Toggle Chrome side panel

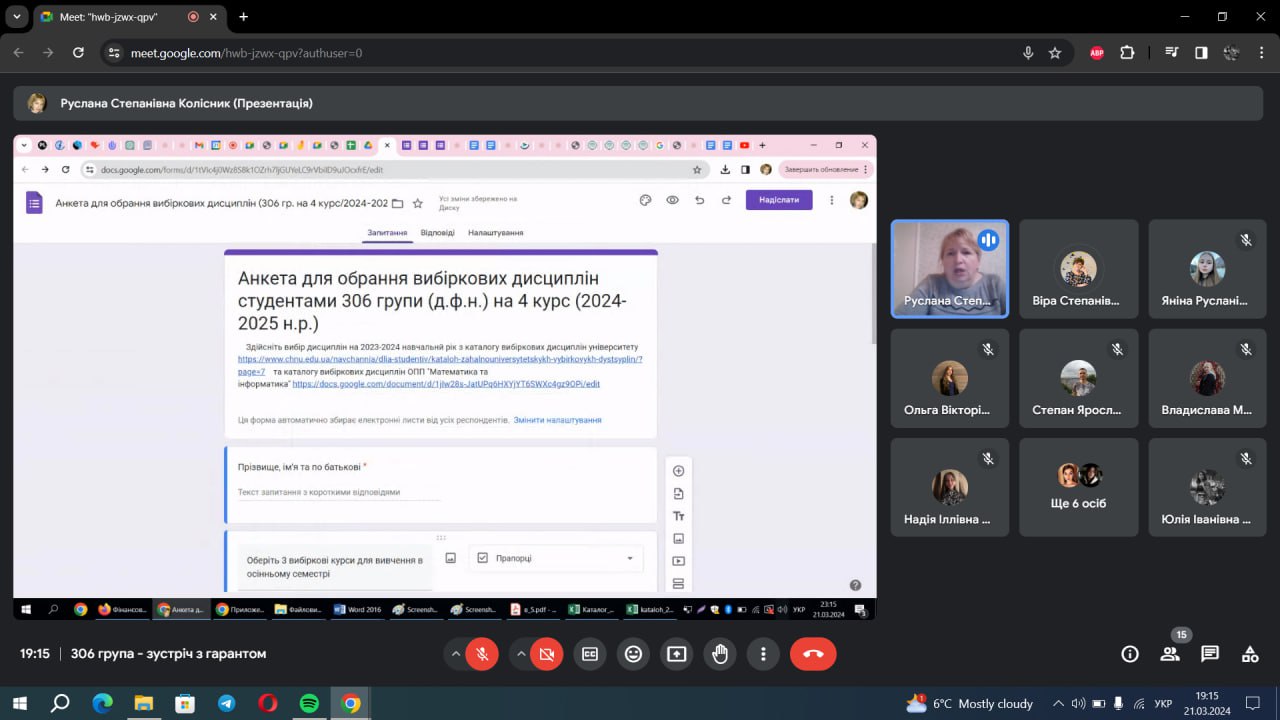[1202, 53]
